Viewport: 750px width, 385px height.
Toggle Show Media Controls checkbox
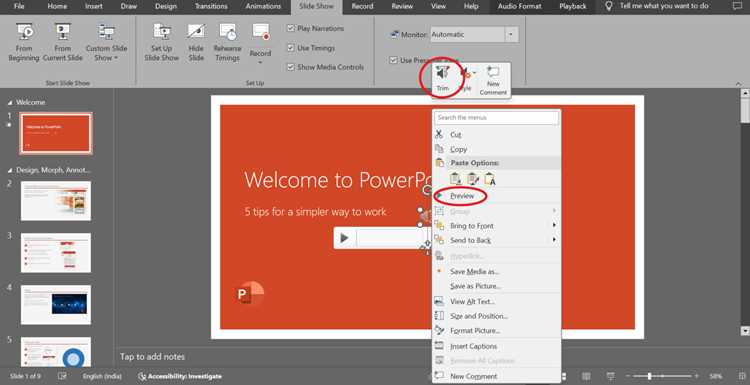click(x=290, y=67)
